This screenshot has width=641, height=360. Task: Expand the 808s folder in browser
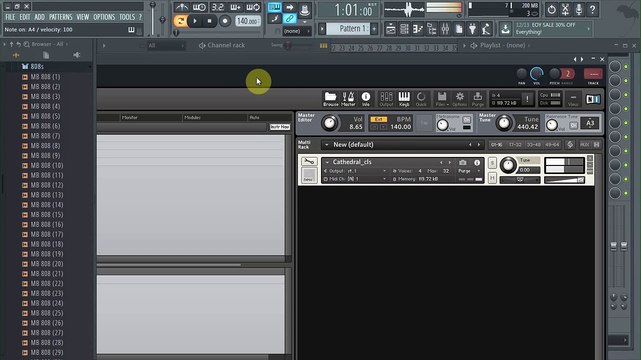coord(37,66)
